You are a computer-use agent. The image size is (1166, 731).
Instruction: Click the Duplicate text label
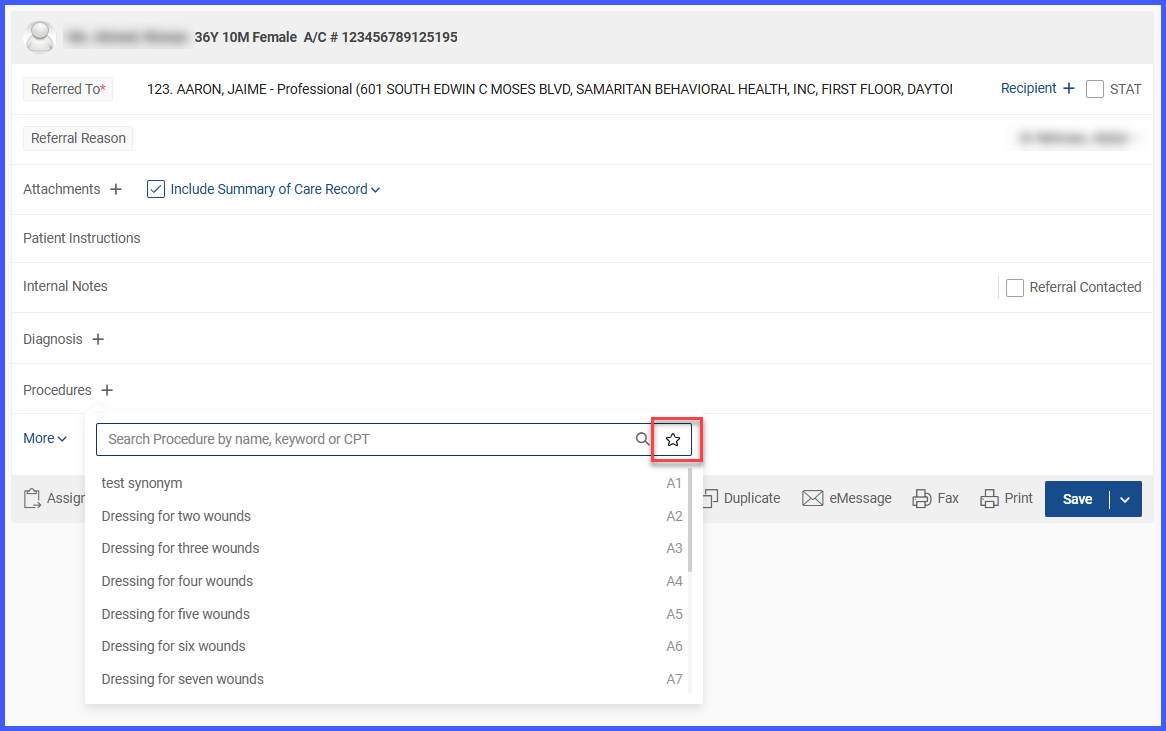pos(752,498)
